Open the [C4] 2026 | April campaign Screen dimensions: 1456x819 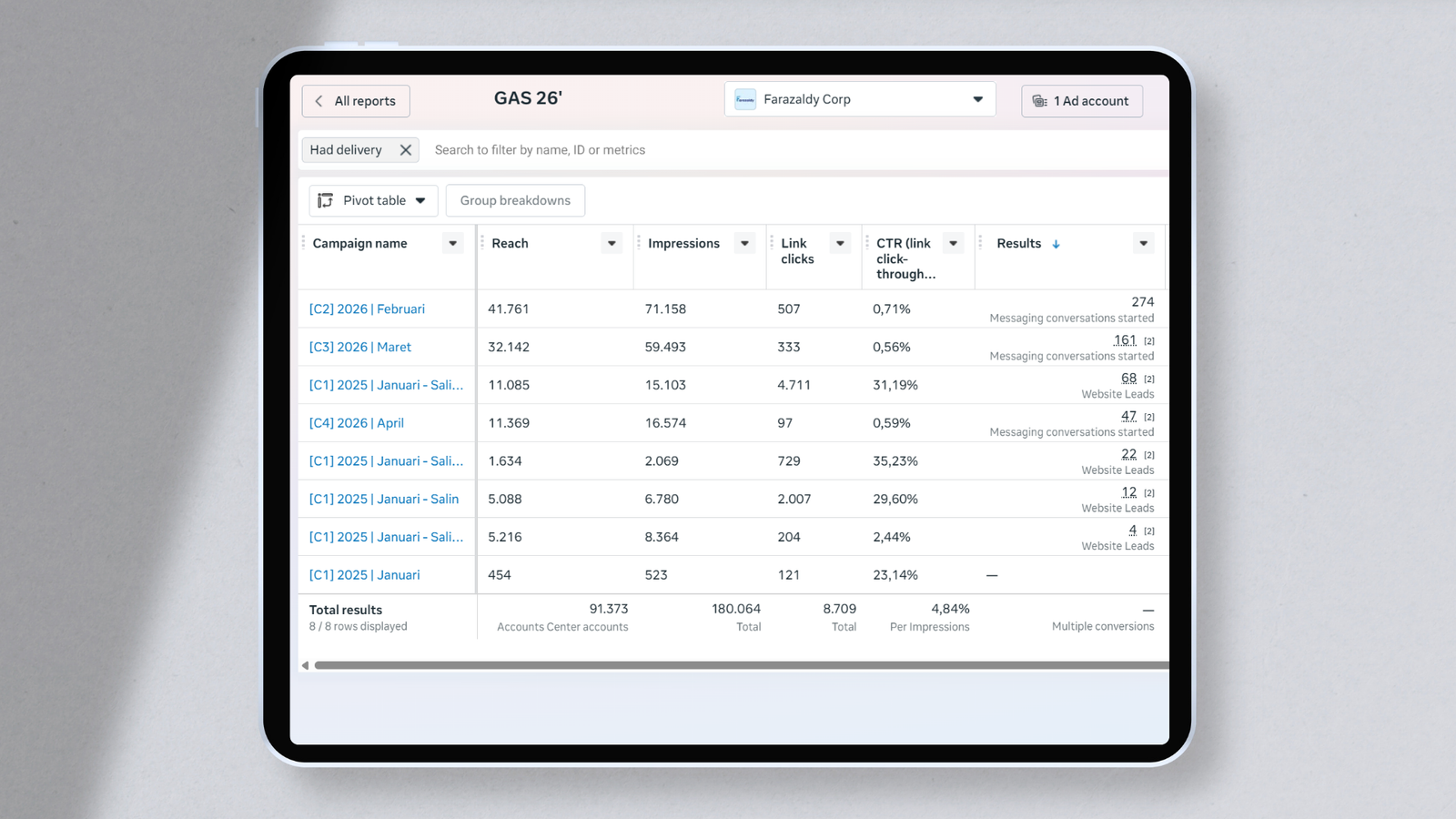coord(357,423)
